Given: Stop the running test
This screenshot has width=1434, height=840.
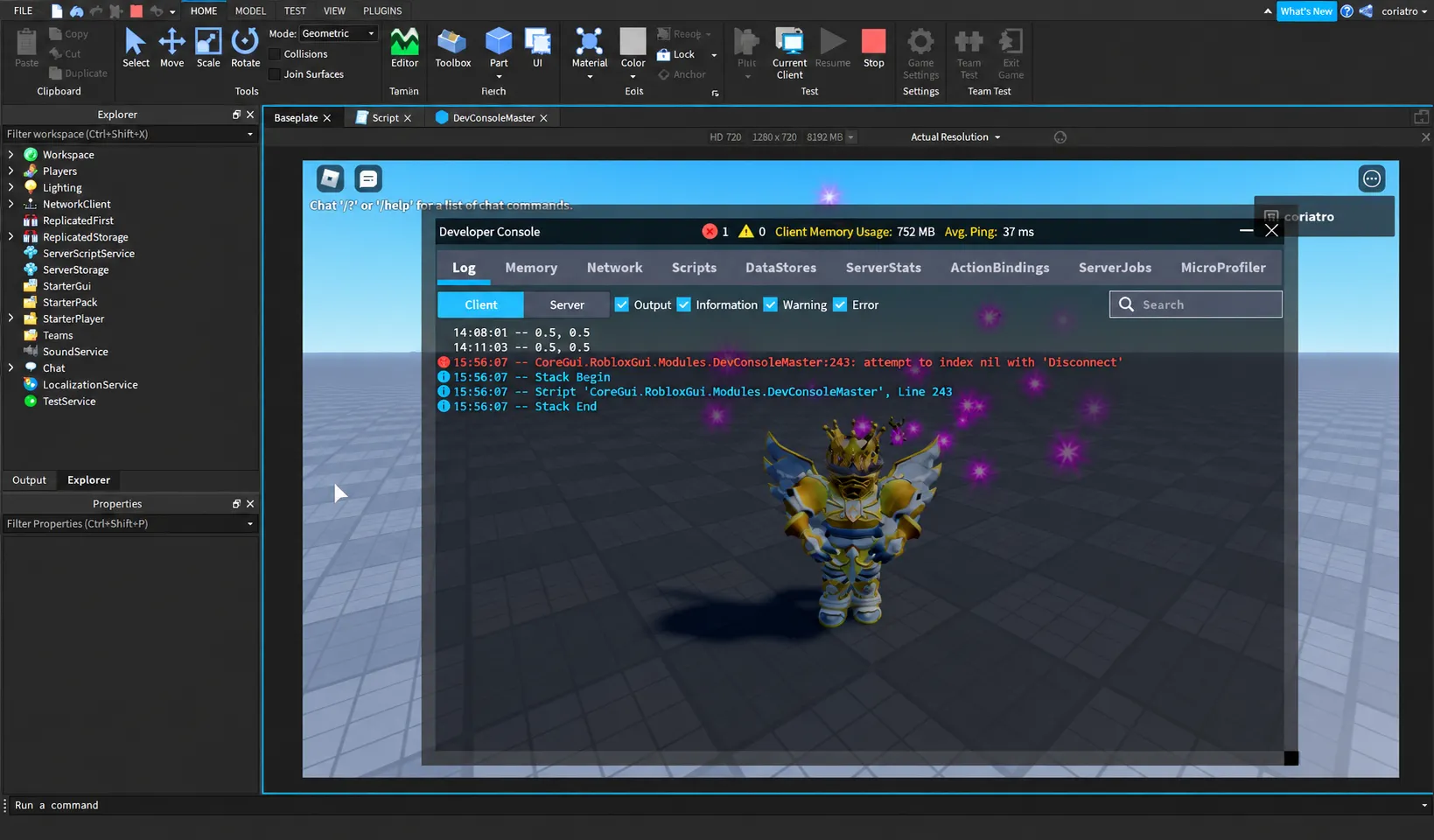Looking at the screenshot, I should pos(873,48).
